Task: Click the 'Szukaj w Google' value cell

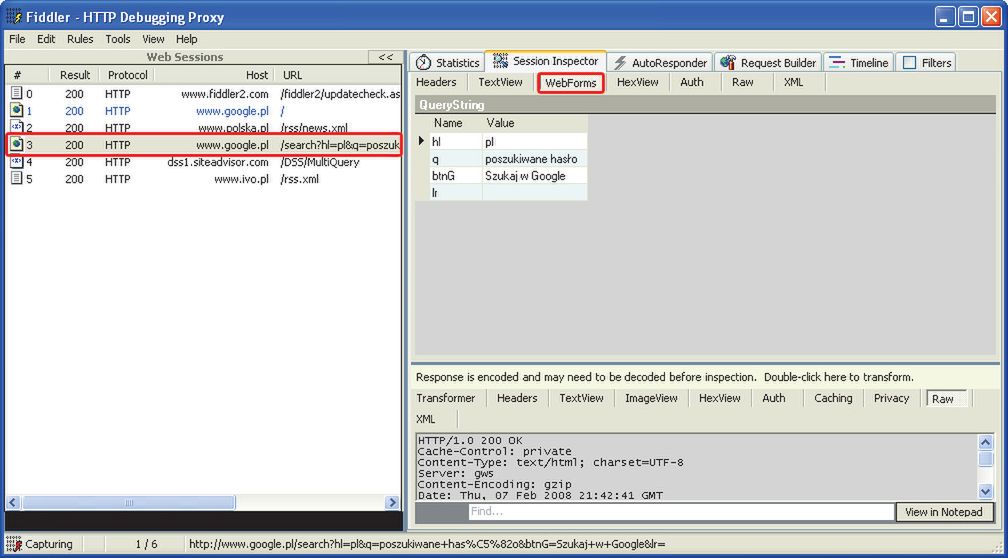Action: click(x=534, y=176)
